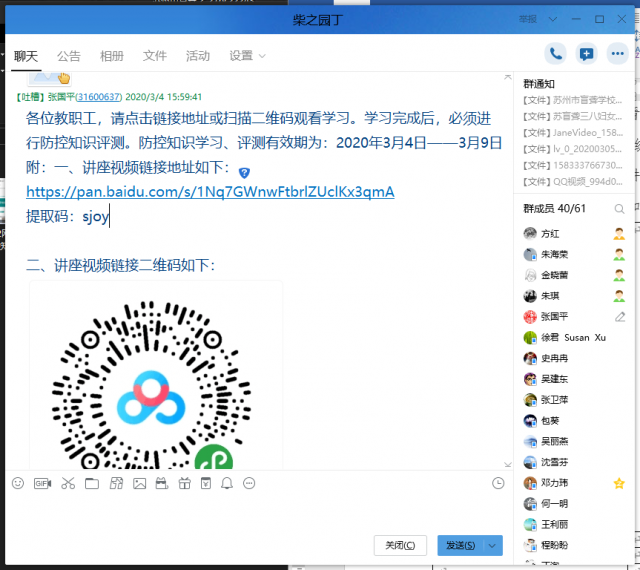Click the GIF recording icon

(x=42, y=483)
